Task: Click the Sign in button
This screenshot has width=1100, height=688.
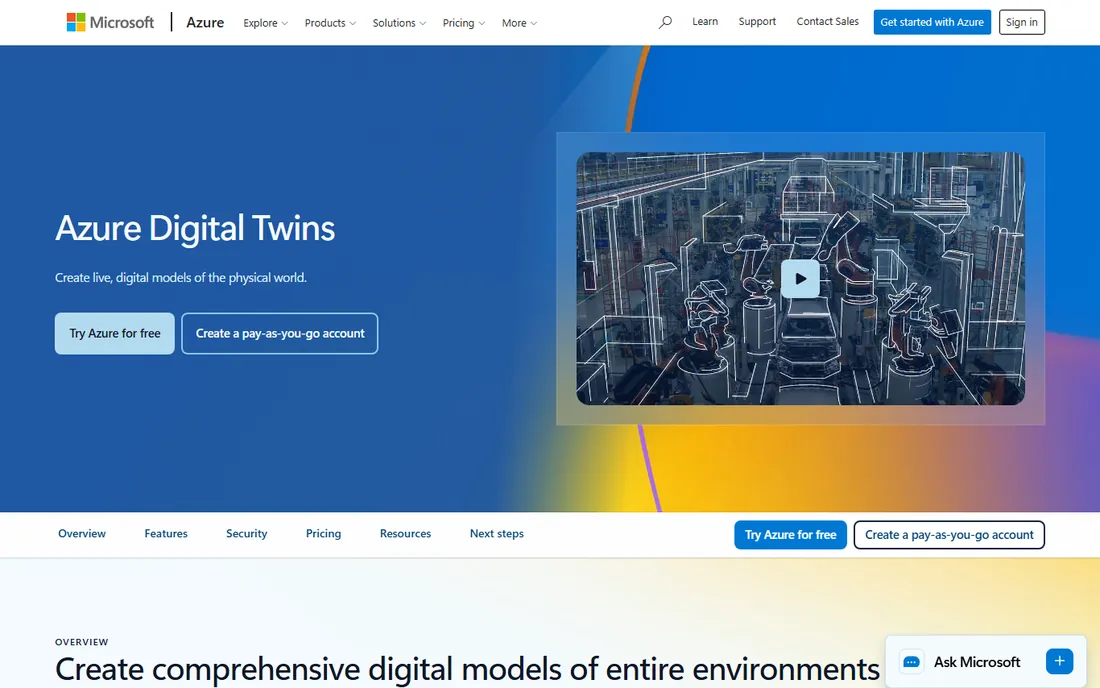Action: [x=1021, y=22]
